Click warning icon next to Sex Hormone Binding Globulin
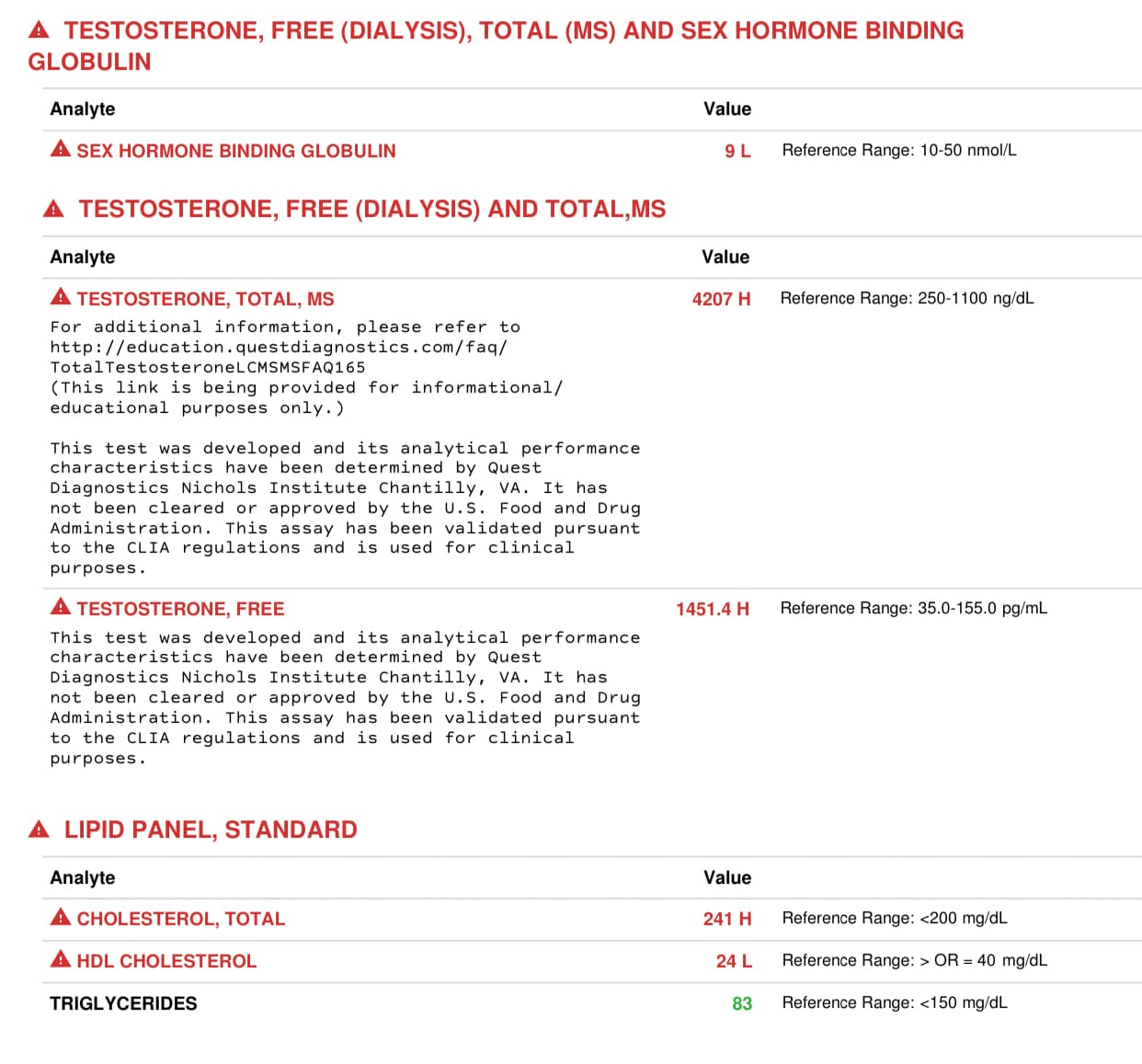 (61, 149)
